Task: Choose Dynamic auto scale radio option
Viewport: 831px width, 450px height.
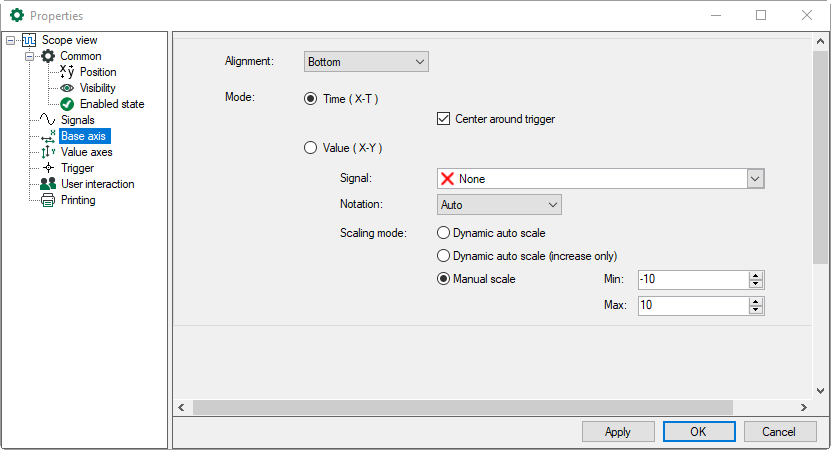Action: tap(444, 233)
